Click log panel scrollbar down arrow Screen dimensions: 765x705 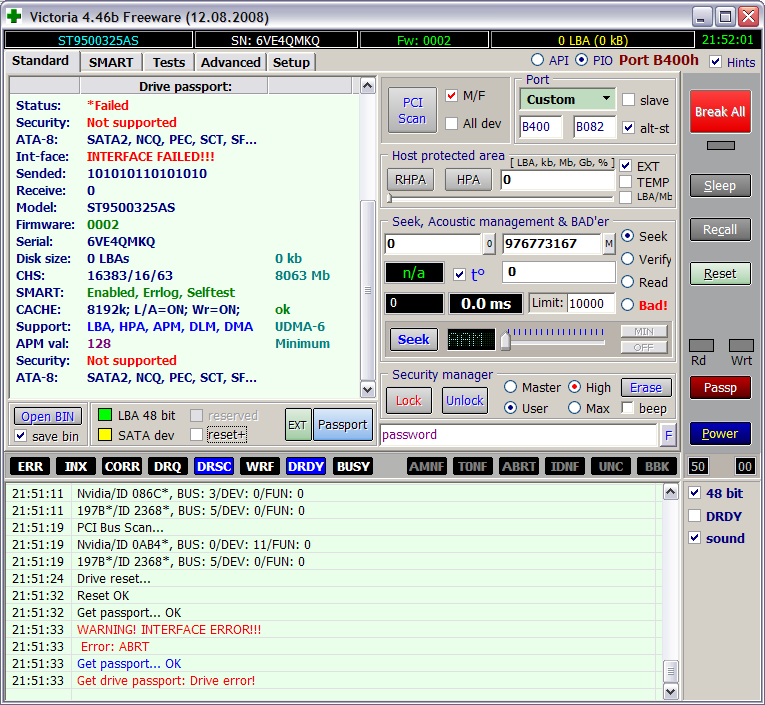pos(671,691)
